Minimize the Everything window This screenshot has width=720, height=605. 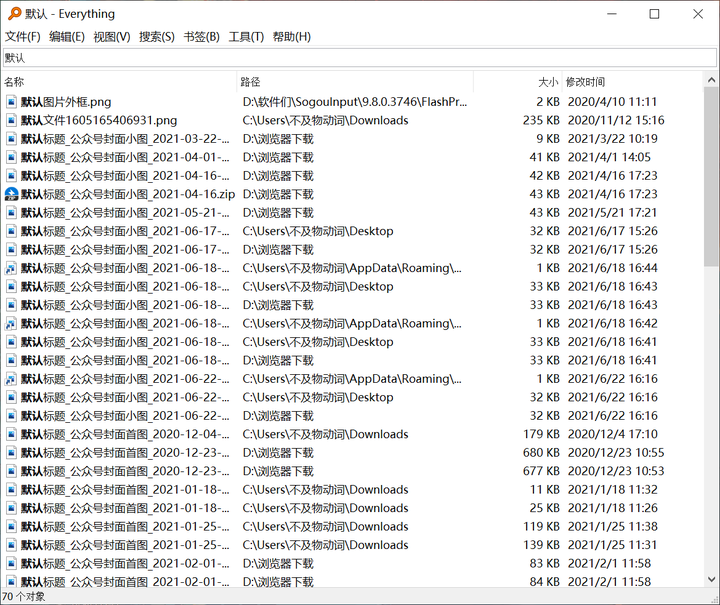[x=612, y=14]
